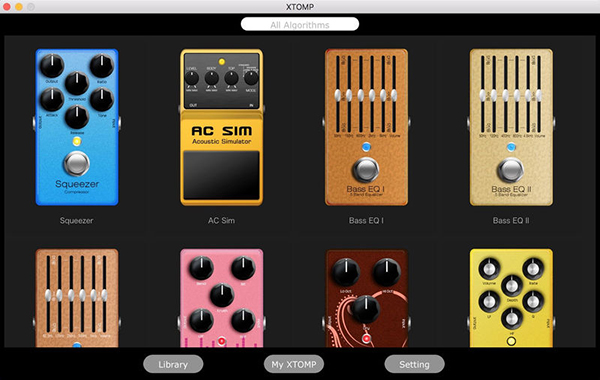Click the Bass EQ I Volume slider
Viewport: 600px width, 380px height.
(394, 95)
